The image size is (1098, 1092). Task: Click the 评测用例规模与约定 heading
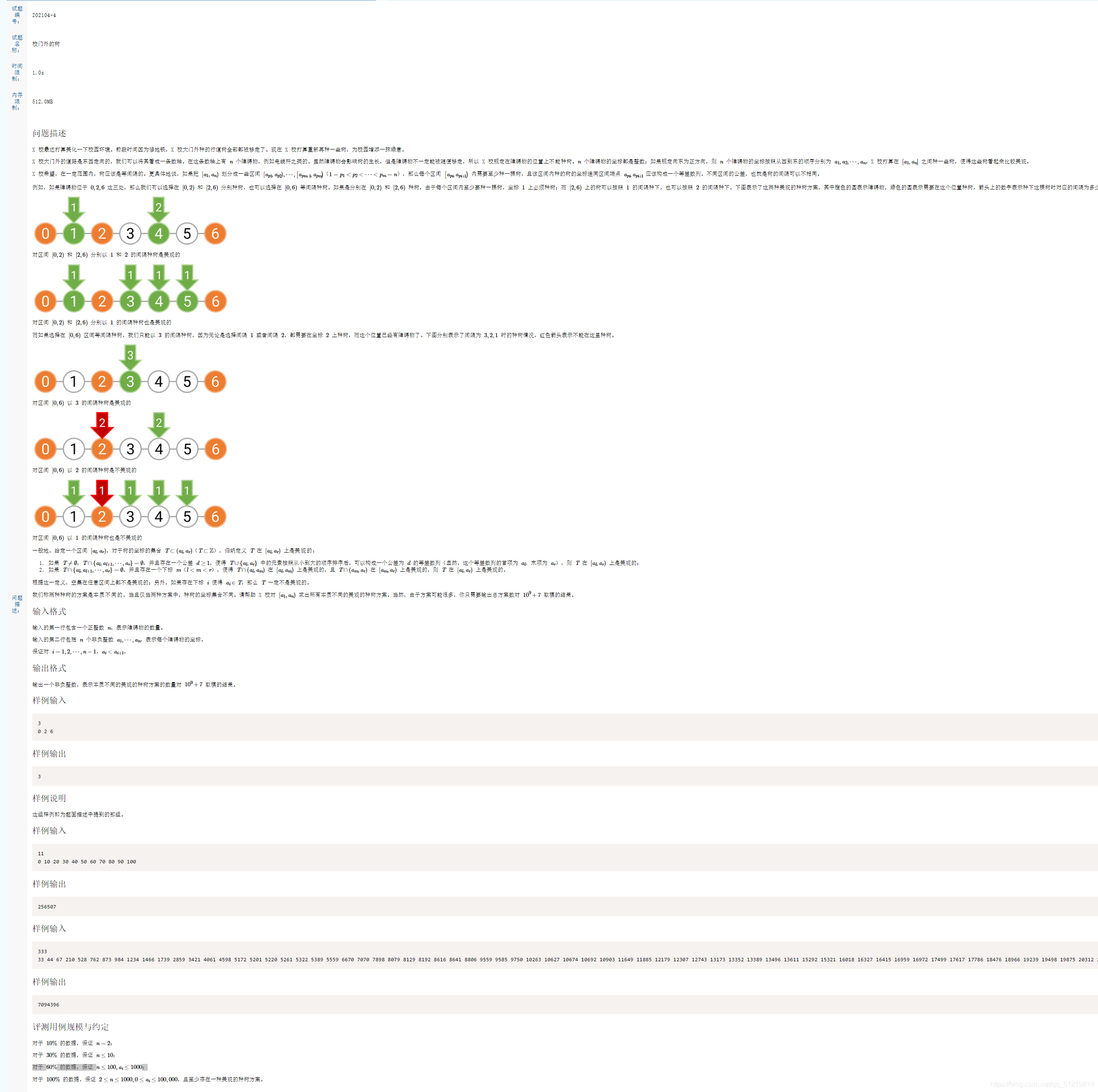tap(71, 1026)
